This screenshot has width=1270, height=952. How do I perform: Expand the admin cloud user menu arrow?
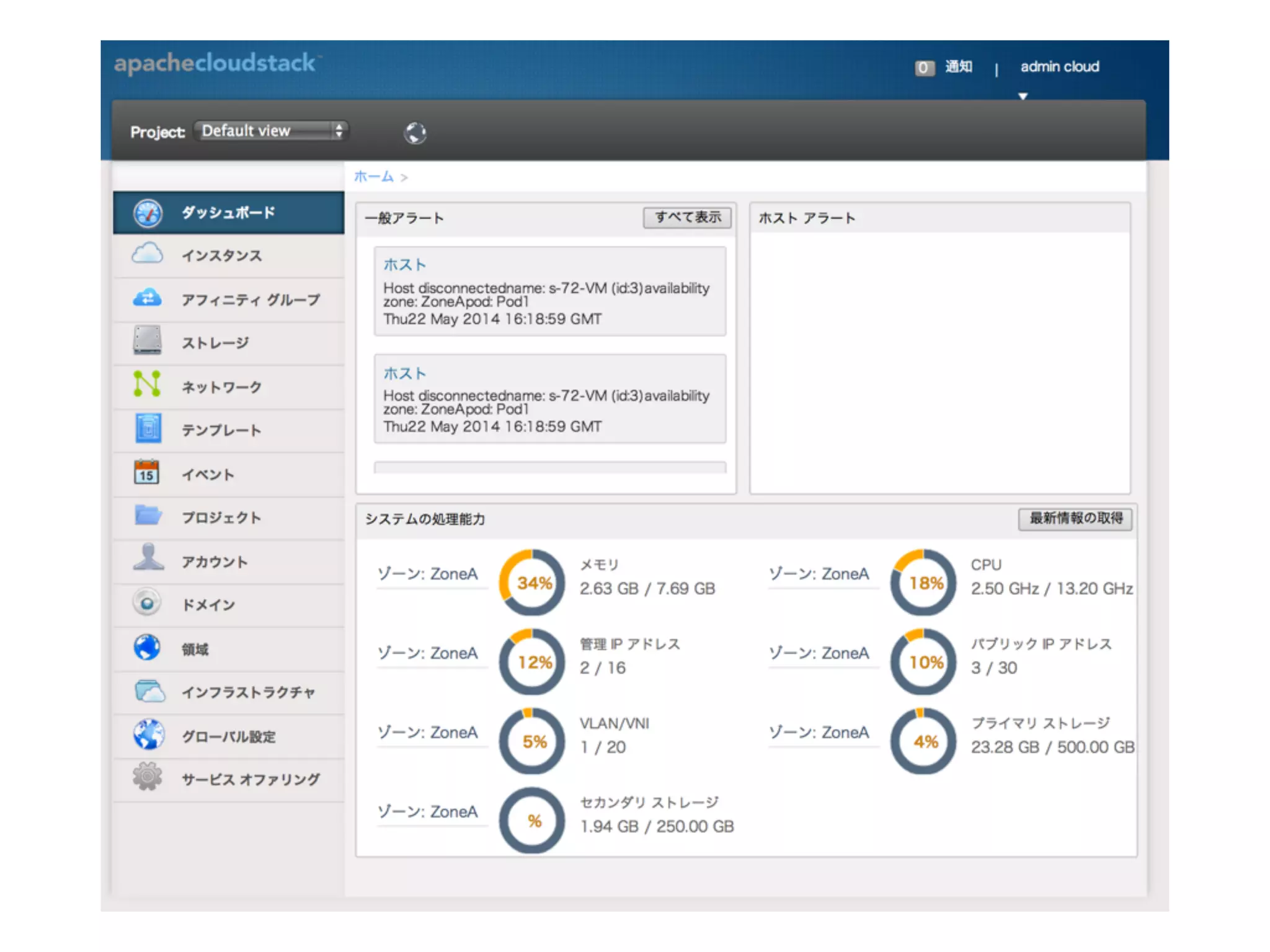(x=1023, y=96)
